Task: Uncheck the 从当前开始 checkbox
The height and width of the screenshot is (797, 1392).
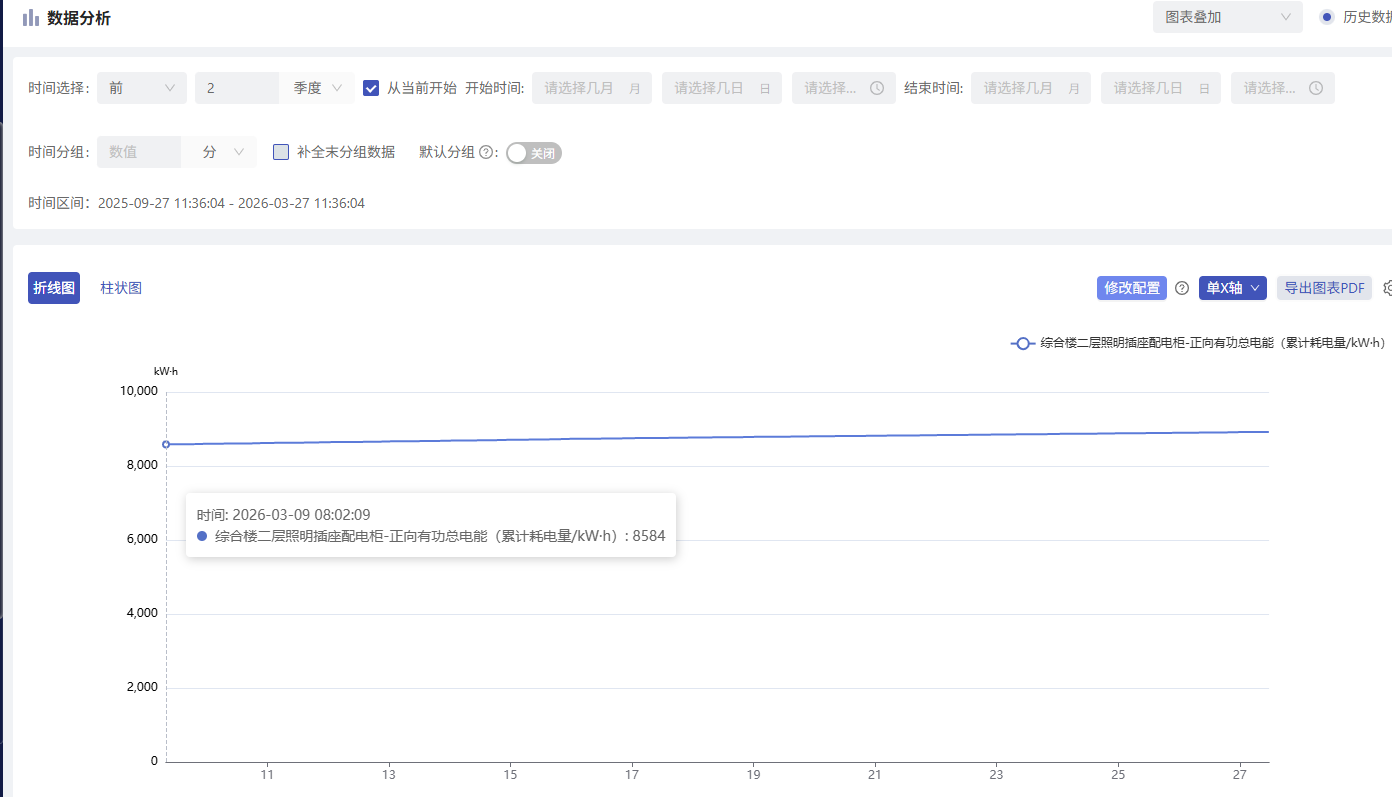Action: (x=371, y=88)
